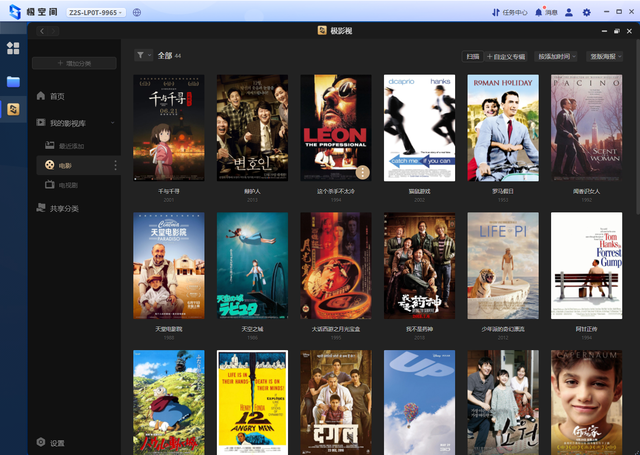
Task: Click the round menu button on Leon poster
Action: coord(362,172)
